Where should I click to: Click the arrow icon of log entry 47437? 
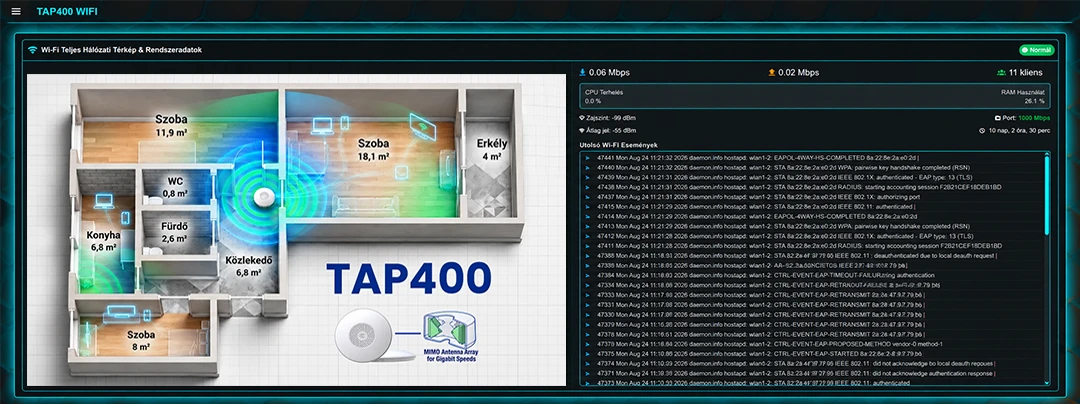coord(588,197)
